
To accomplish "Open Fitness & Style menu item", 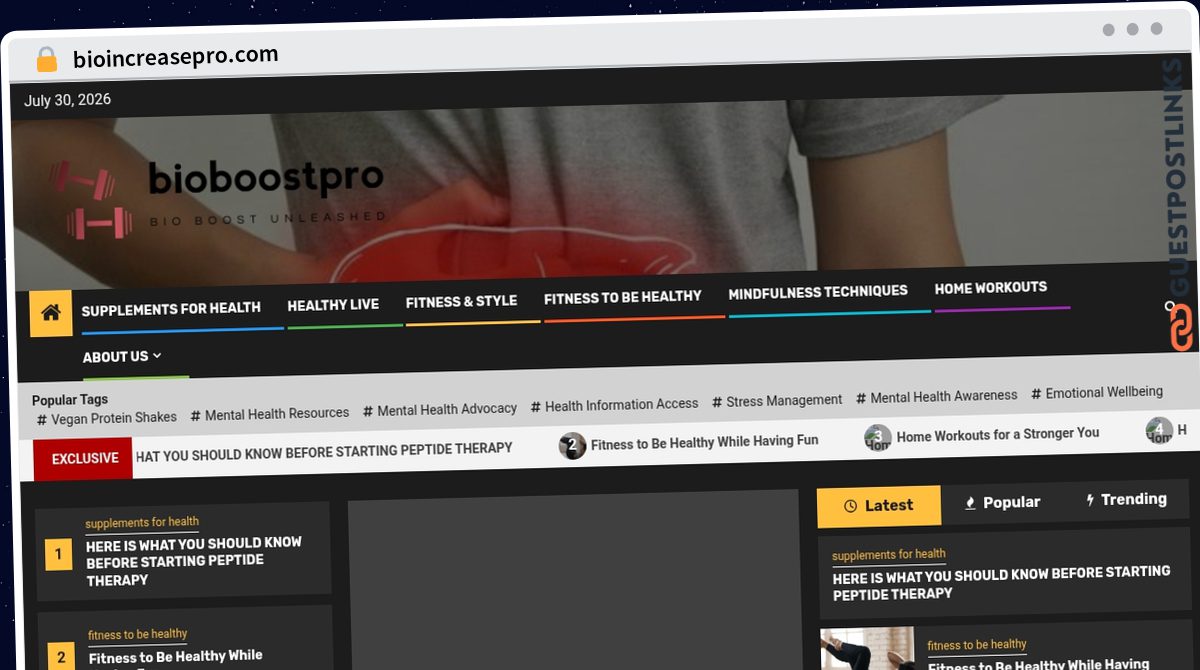I will click(461, 301).
